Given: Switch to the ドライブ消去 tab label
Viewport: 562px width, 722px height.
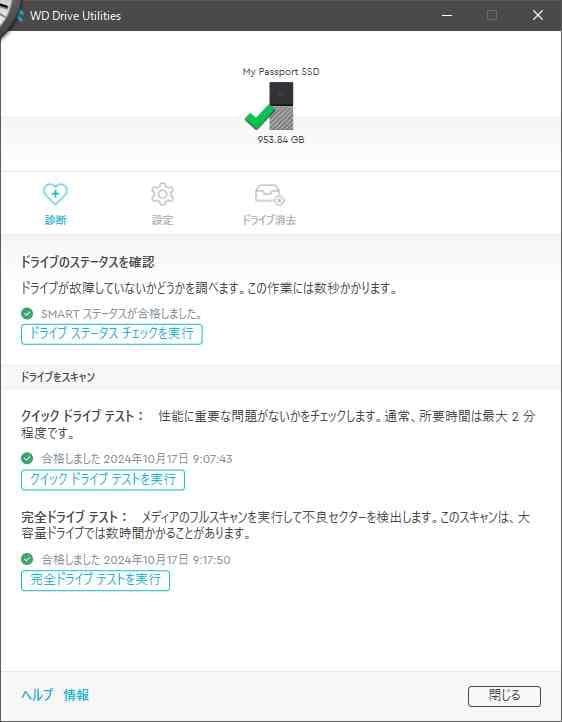Looking at the screenshot, I should pos(269,220).
